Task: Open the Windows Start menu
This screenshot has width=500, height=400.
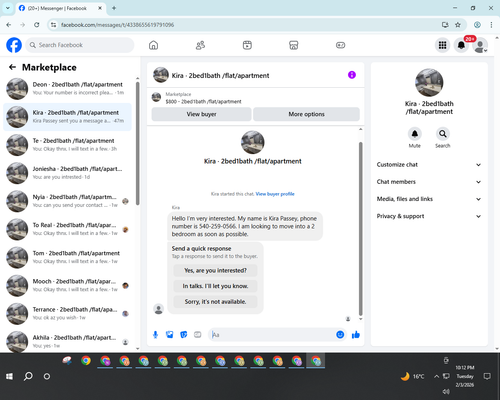Action: point(9,376)
